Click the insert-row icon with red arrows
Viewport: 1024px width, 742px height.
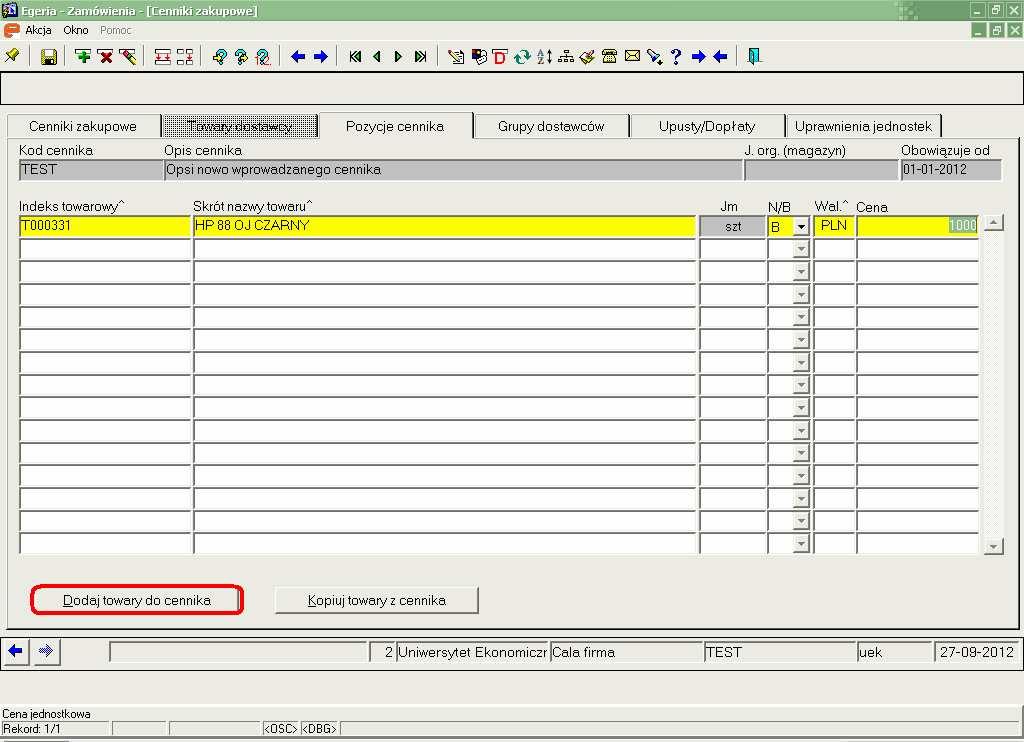click(163, 57)
